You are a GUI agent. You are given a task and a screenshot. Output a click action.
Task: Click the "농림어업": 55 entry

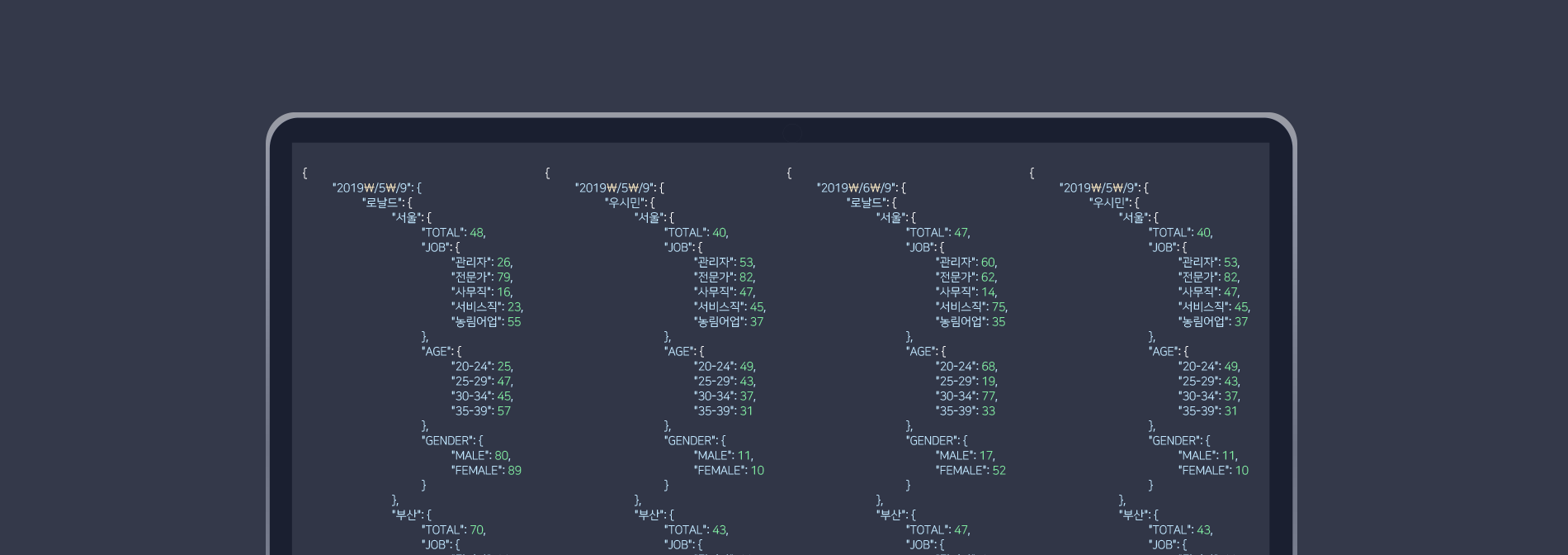(486, 321)
